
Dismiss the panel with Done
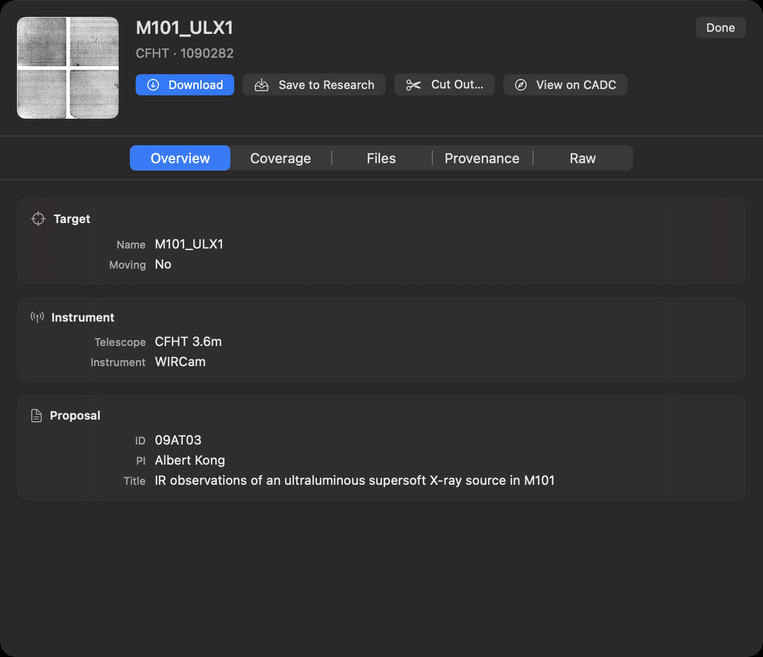720,28
